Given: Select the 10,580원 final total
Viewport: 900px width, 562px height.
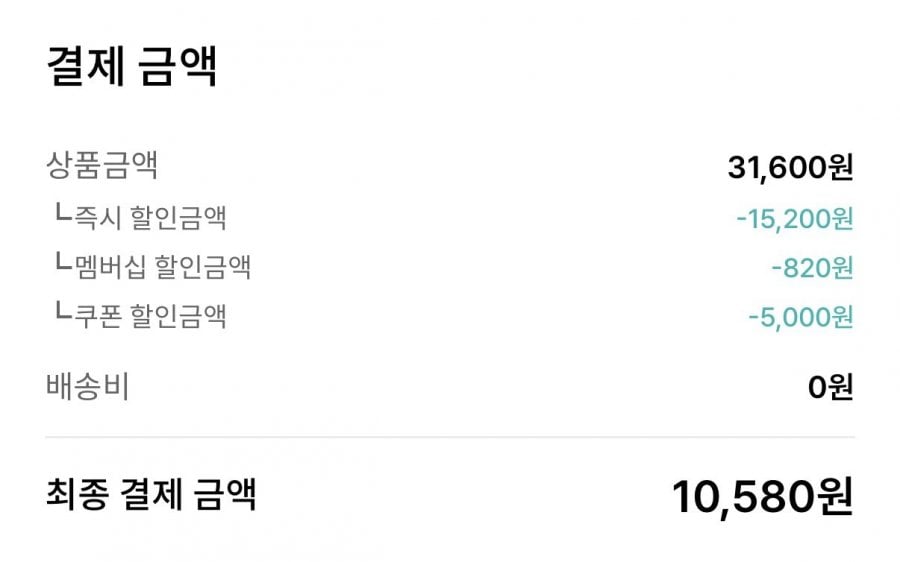Looking at the screenshot, I should [x=763, y=497].
